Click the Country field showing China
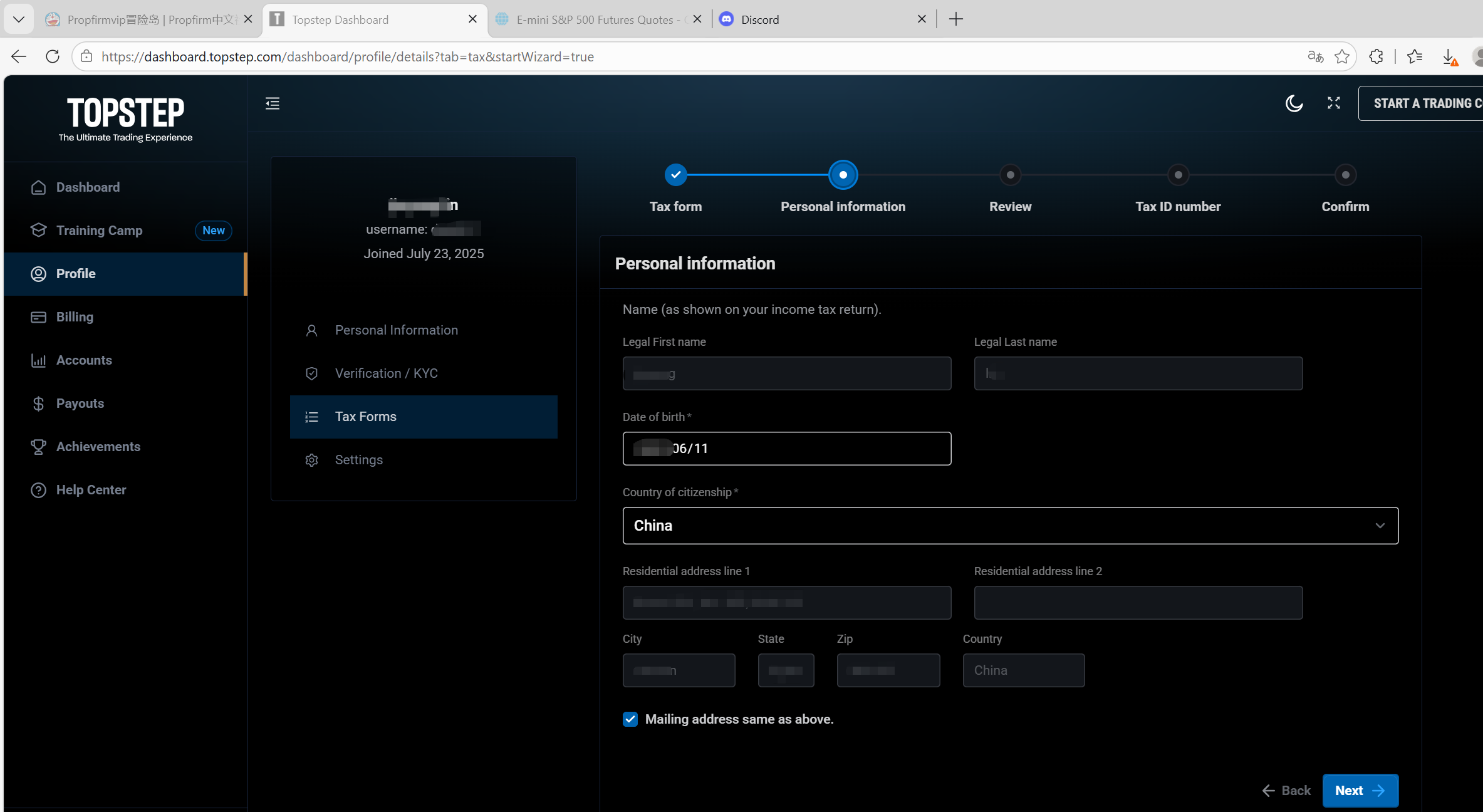Screen dimensions: 1483x812 click(1024, 670)
